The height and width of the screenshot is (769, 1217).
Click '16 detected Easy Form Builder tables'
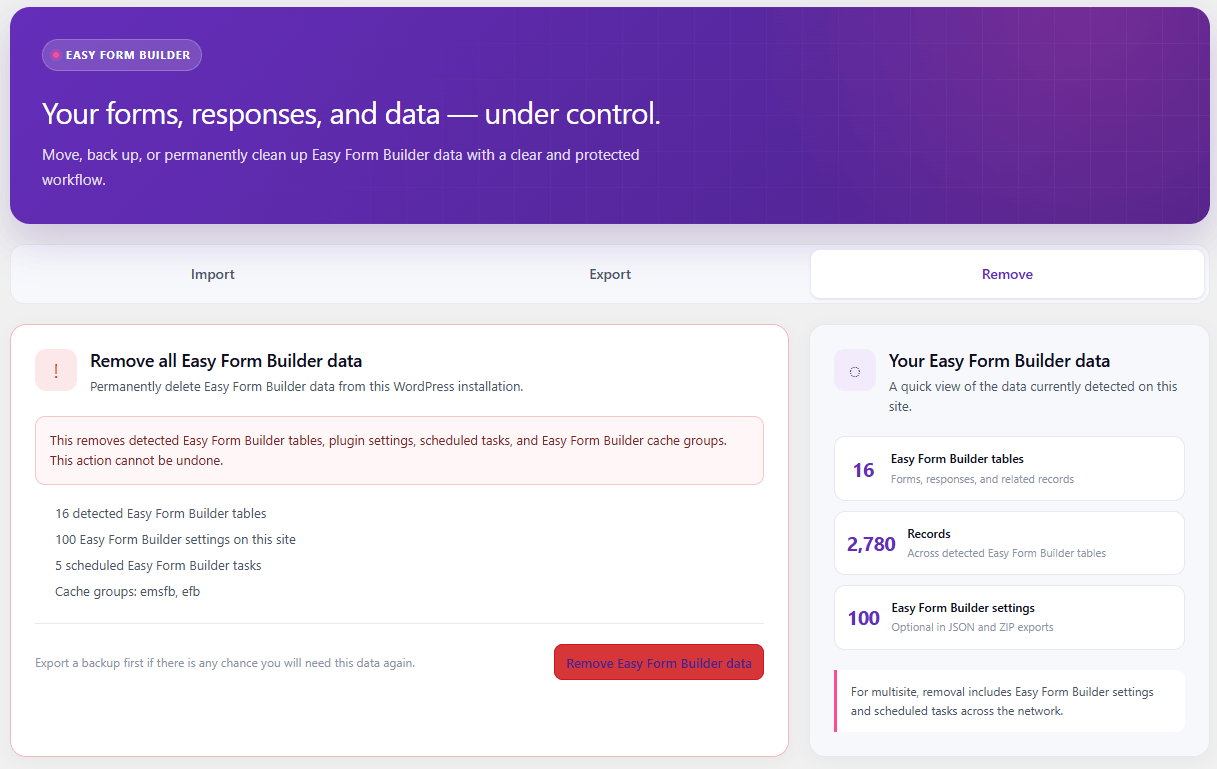click(161, 513)
